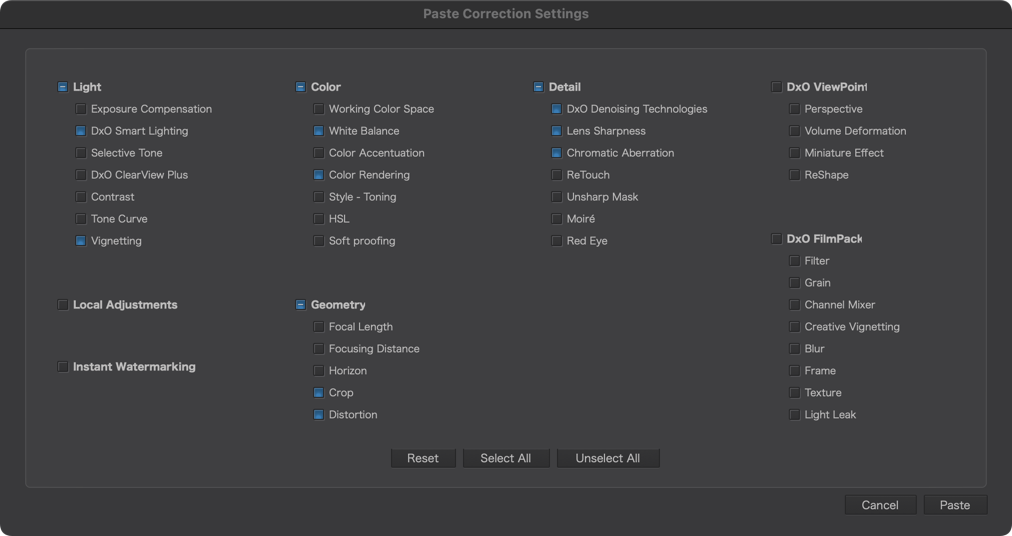Image resolution: width=1012 pixels, height=536 pixels.
Task: Disable the Crop checkbox under Geometry
Action: (x=318, y=393)
